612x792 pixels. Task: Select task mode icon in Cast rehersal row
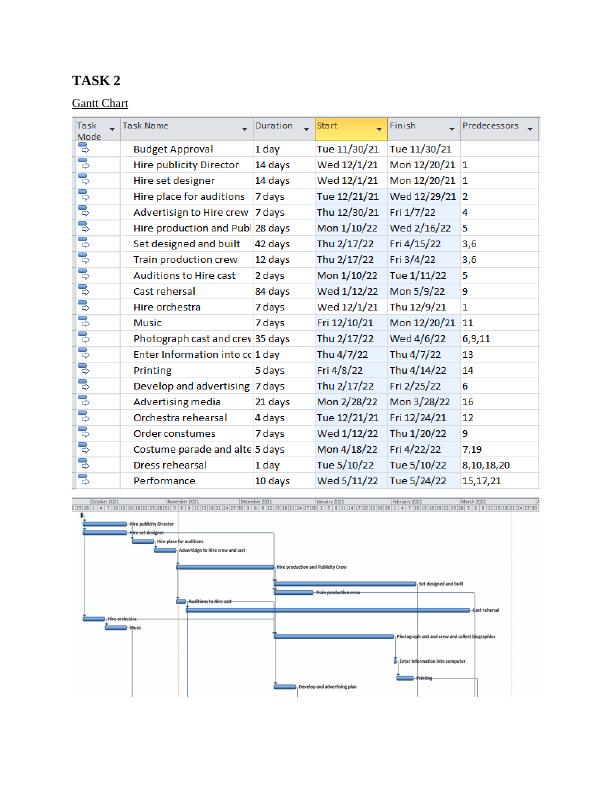pos(83,292)
